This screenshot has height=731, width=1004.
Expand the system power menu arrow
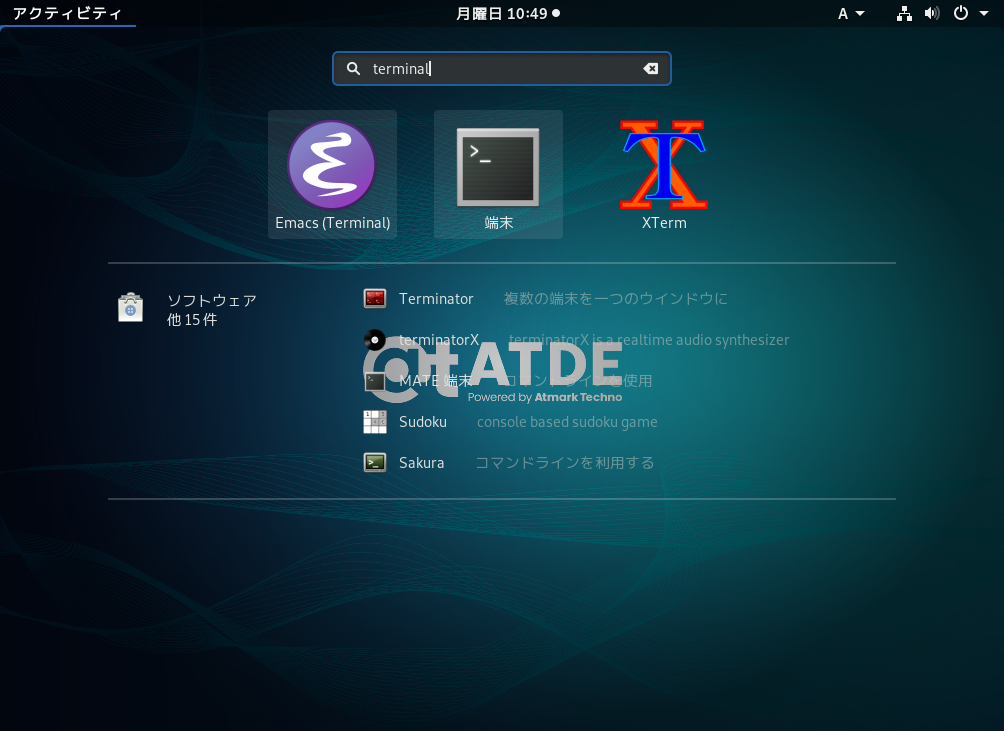985,13
